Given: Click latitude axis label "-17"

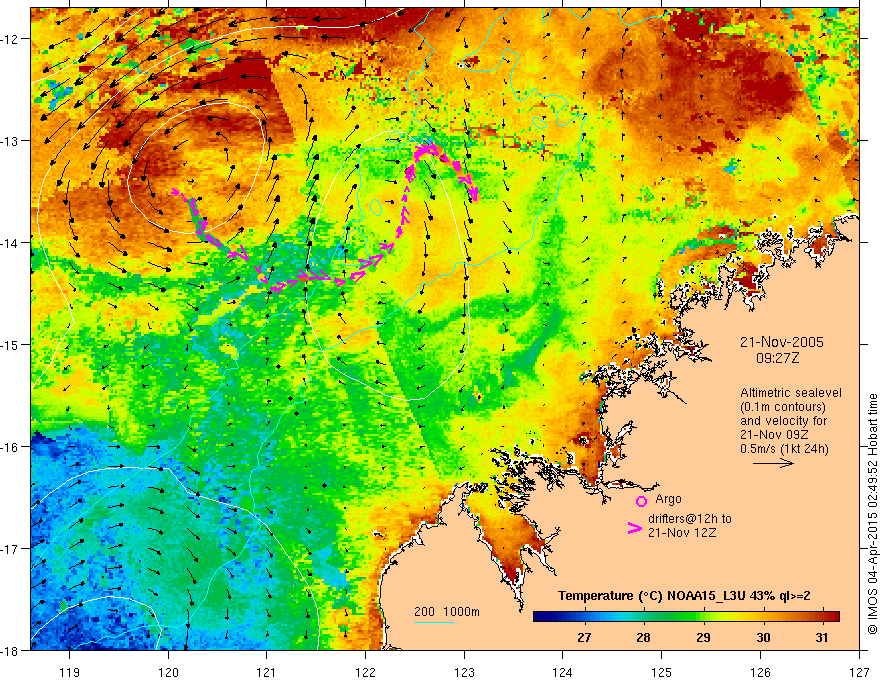Looking at the screenshot, I should [11, 549].
